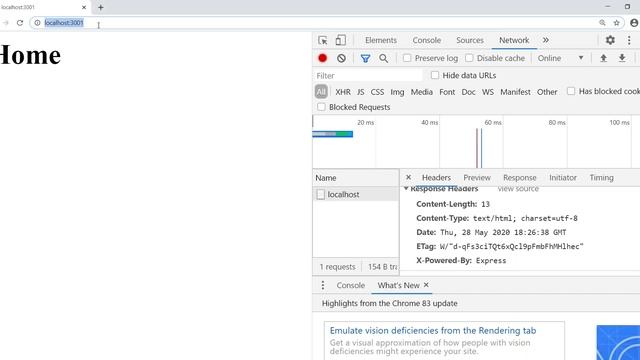Viewport: 640px width, 360px height.
Task: Activate the inspect element picker icon
Action: point(322,40)
